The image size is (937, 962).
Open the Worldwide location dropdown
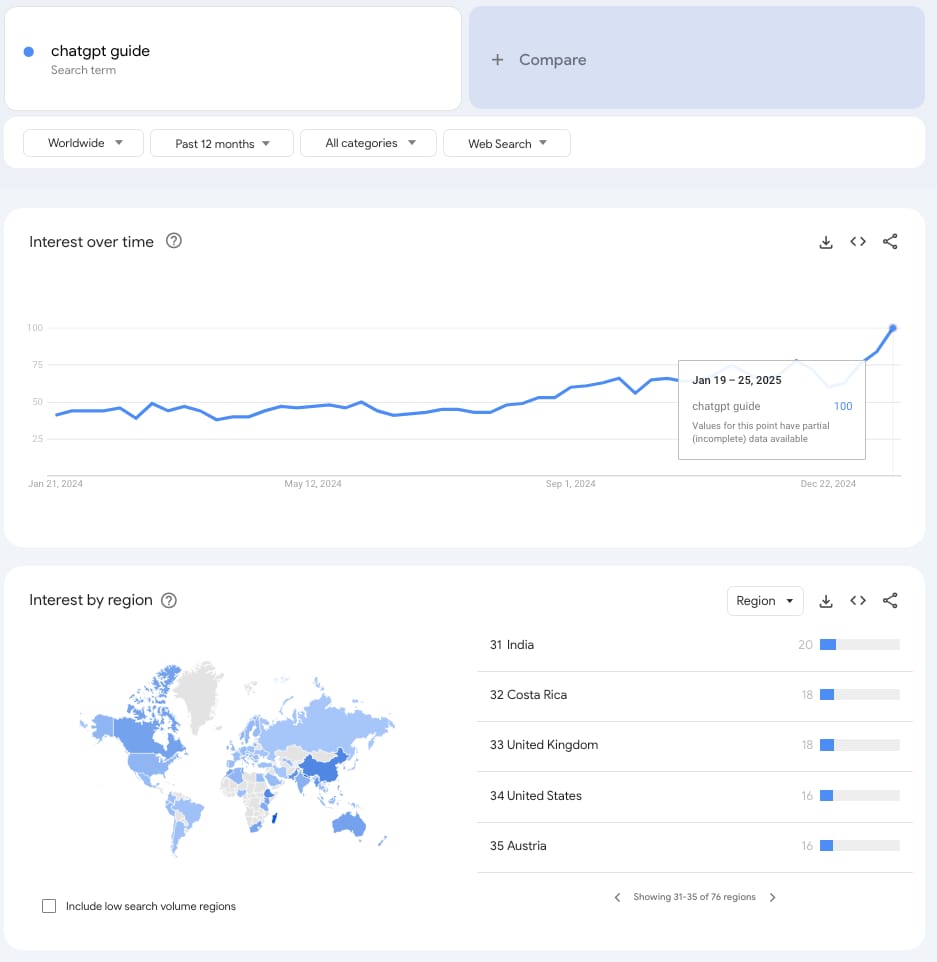click(x=84, y=143)
